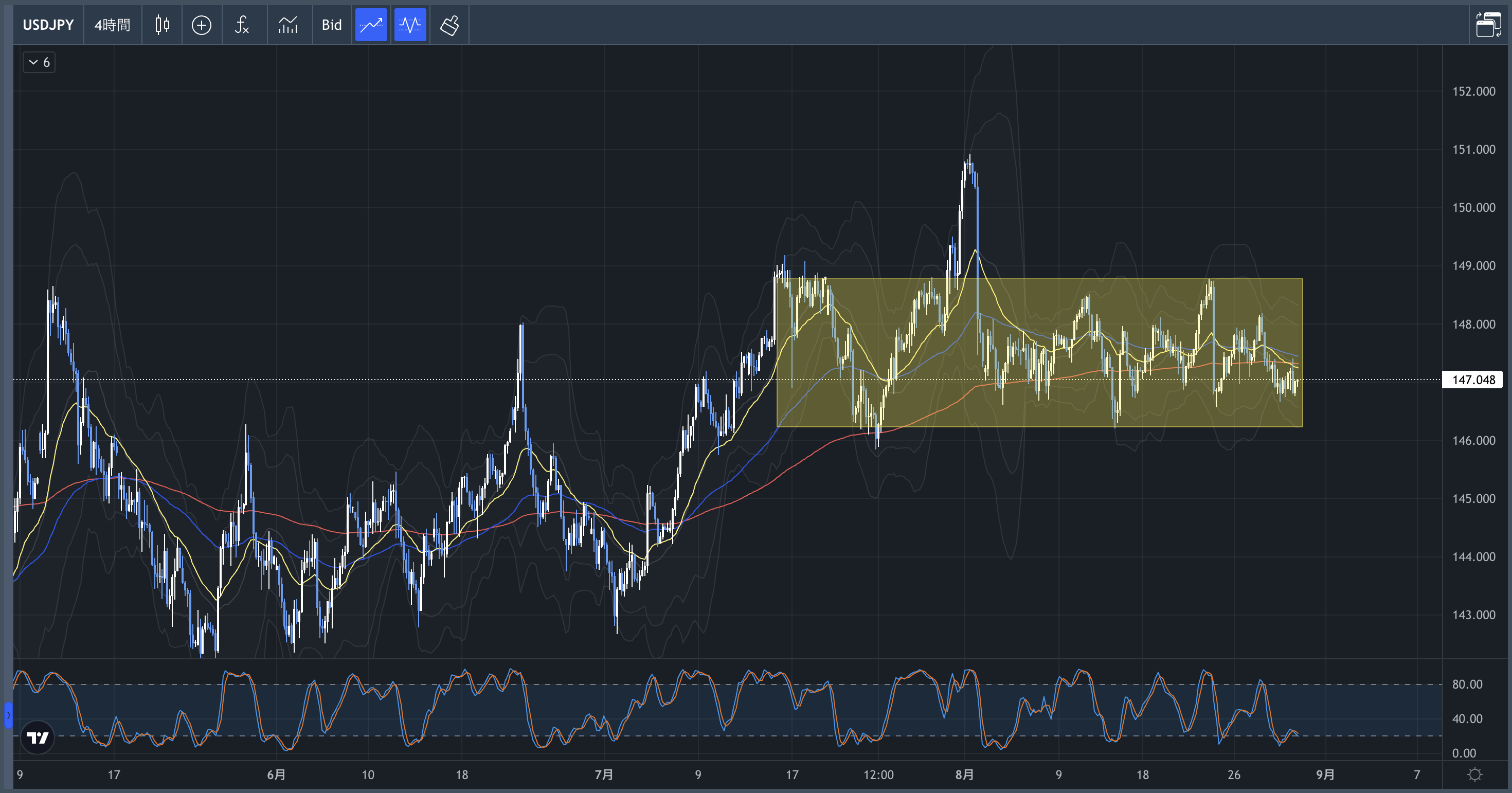This screenshot has width=1512, height=793.
Task: Open the chart templates icon
Action: 287,25
